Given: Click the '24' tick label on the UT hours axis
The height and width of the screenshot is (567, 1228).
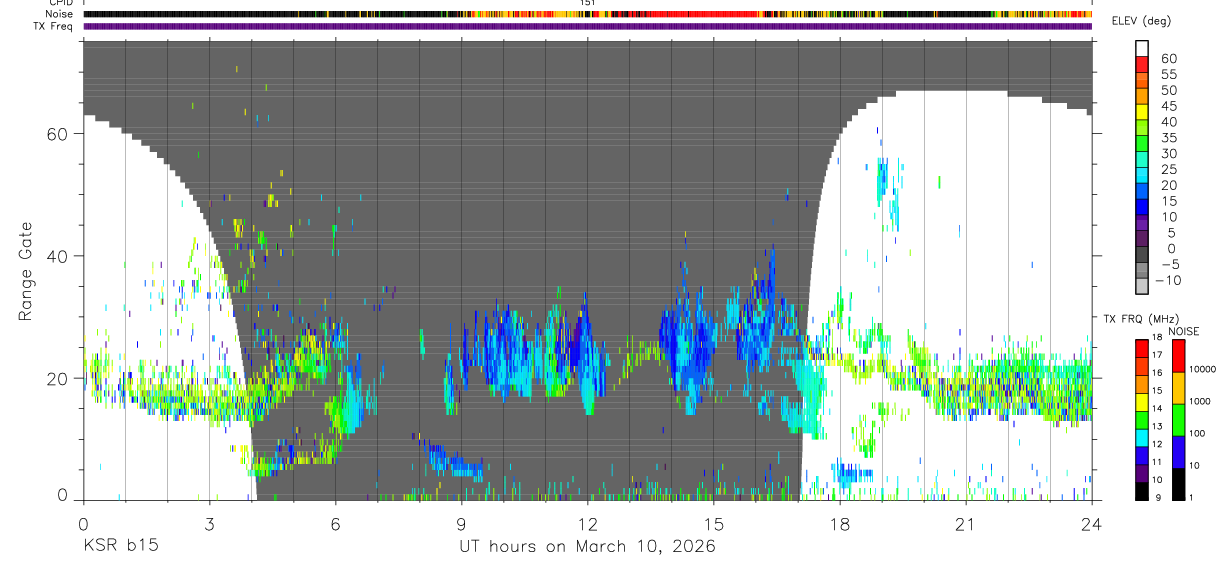Looking at the screenshot, I should (x=1092, y=524).
